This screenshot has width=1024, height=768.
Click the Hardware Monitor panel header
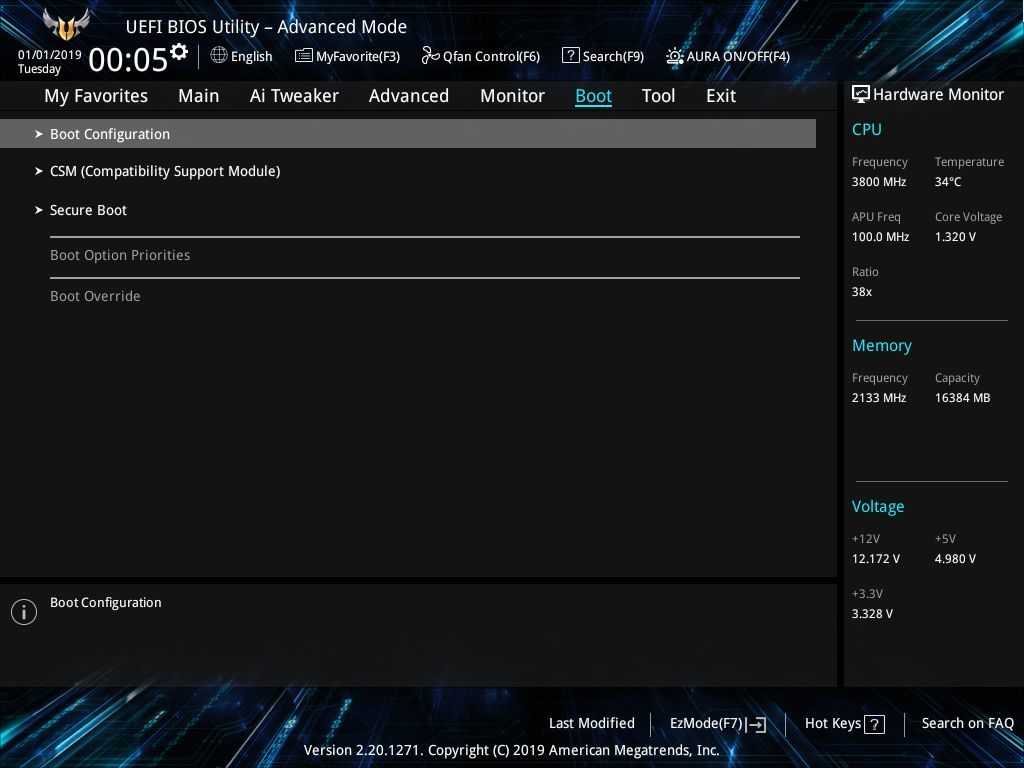[x=928, y=95]
